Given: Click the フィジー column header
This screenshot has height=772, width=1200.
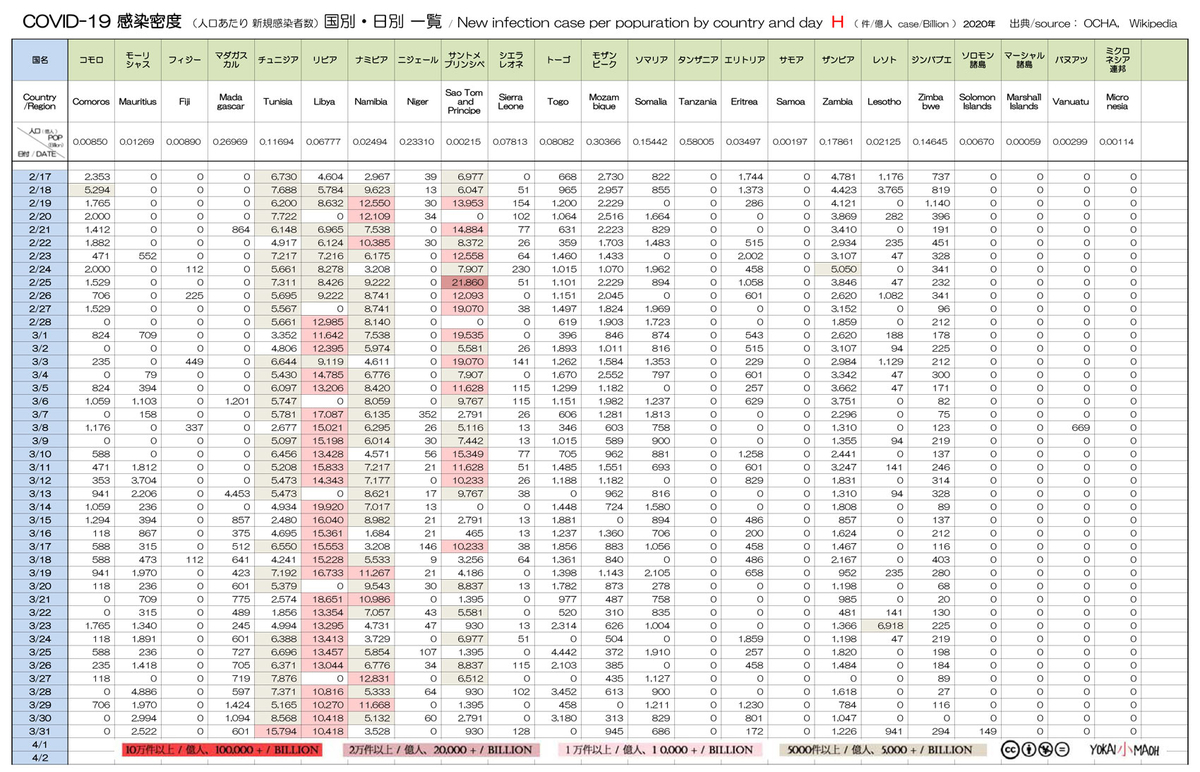Looking at the screenshot, I should [186, 61].
